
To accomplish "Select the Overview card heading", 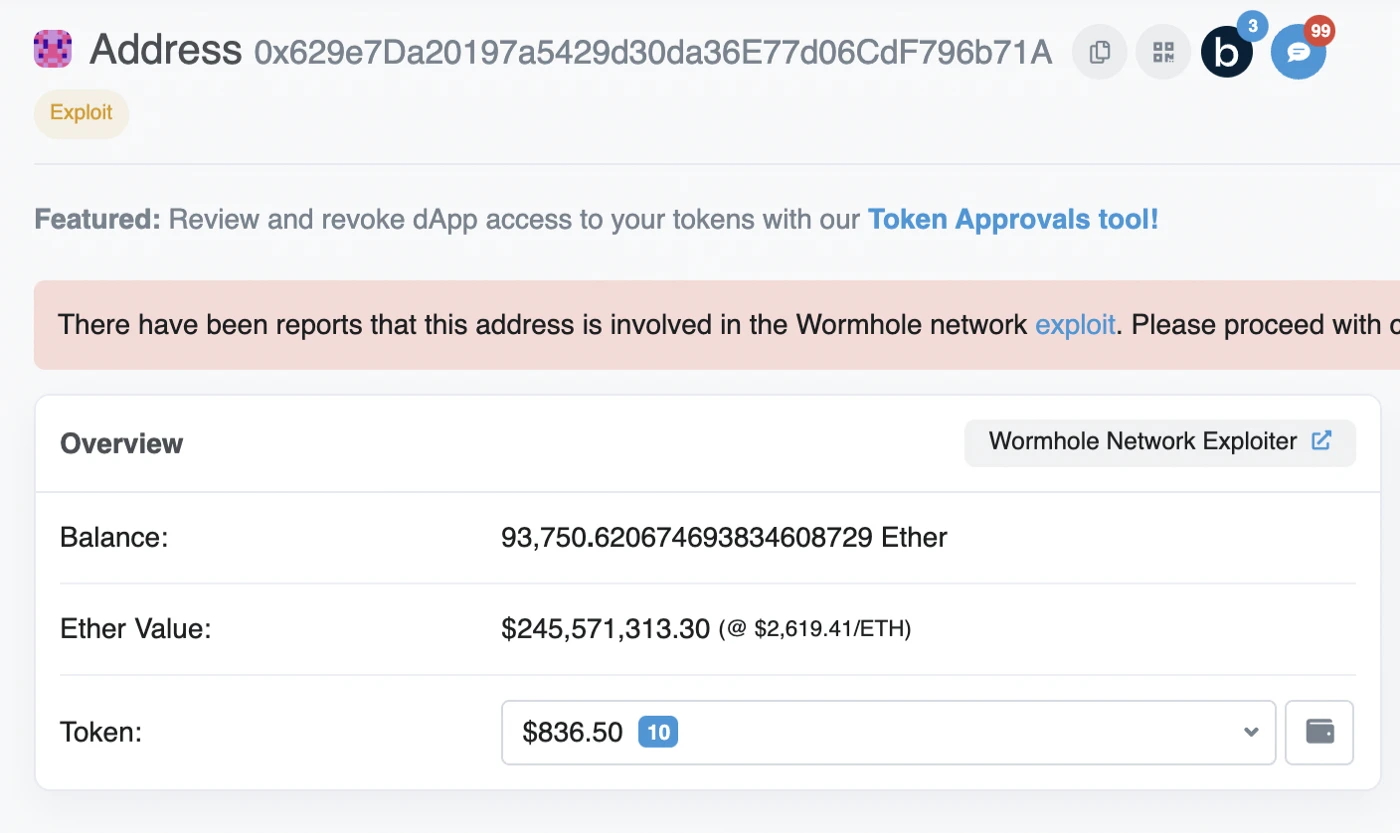I will (x=121, y=443).
